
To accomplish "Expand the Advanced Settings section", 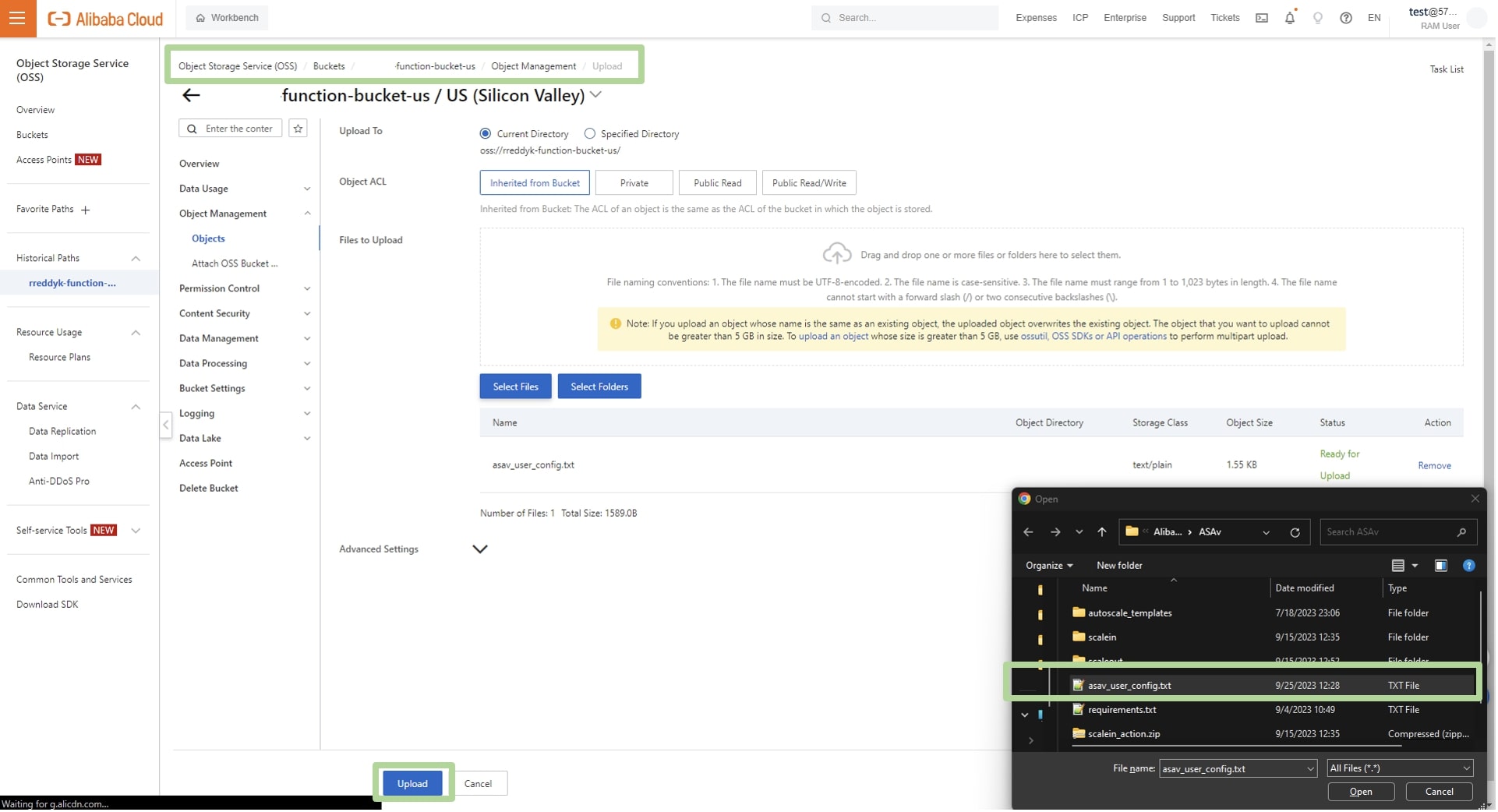I will pos(479,549).
